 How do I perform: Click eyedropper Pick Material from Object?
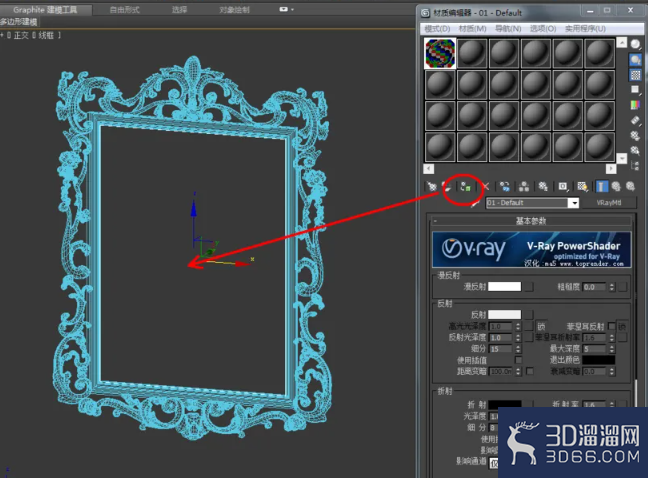tap(476, 203)
